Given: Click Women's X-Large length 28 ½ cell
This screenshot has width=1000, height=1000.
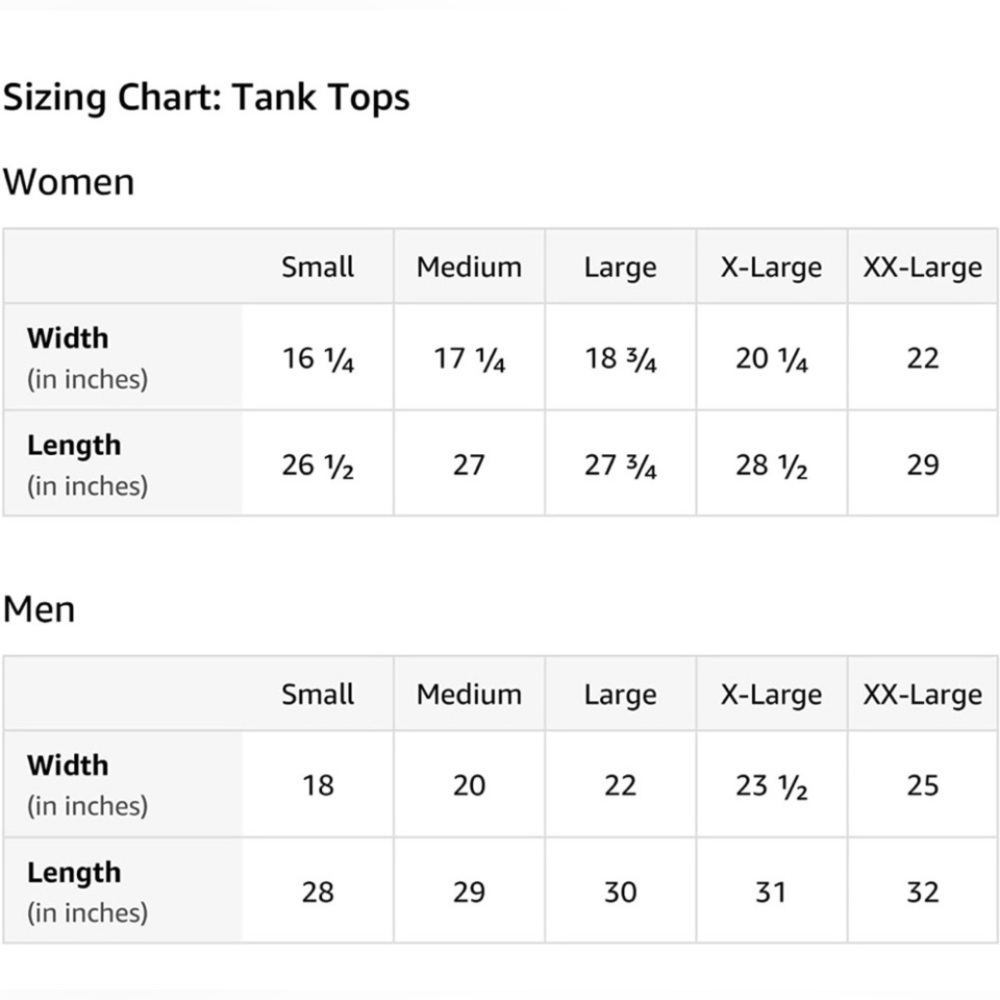Looking at the screenshot, I should click(x=772, y=464).
